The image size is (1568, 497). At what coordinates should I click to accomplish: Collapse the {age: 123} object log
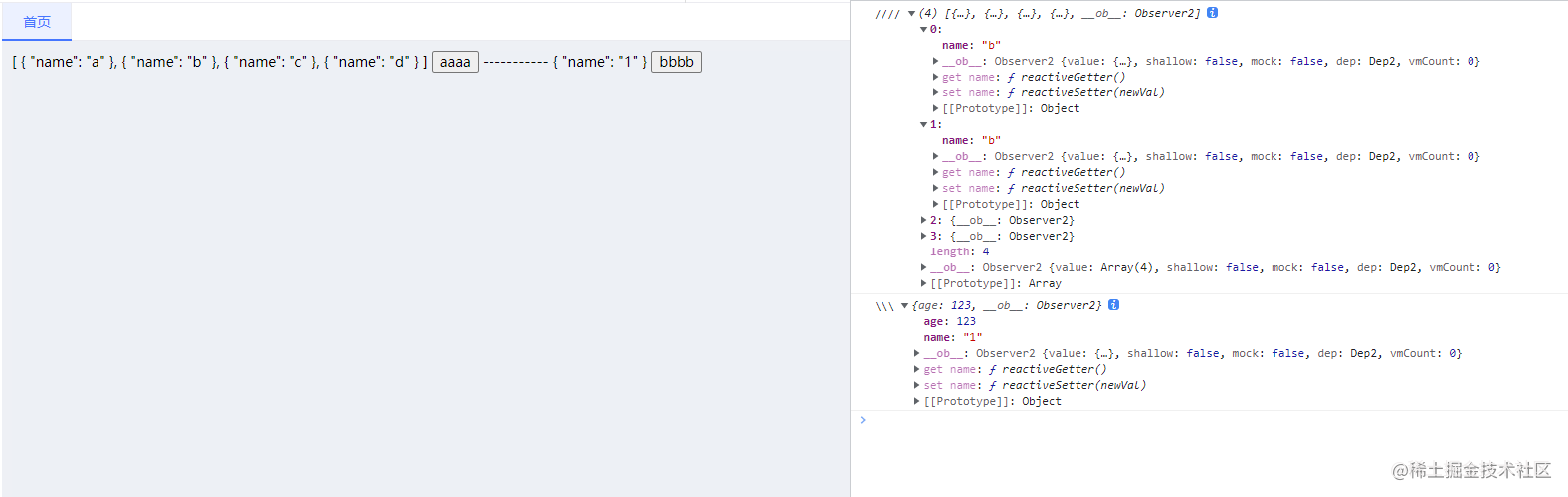(x=904, y=306)
